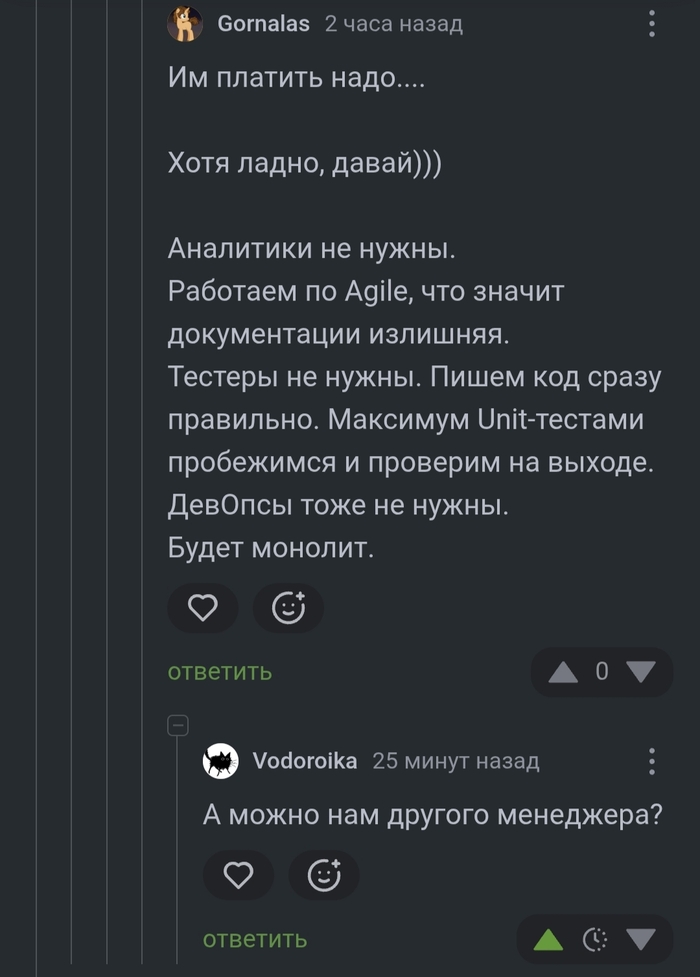Upvote the Gornalas comment
Screen dimensions: 700x977
pyautogui.click(x=563, y=672)
